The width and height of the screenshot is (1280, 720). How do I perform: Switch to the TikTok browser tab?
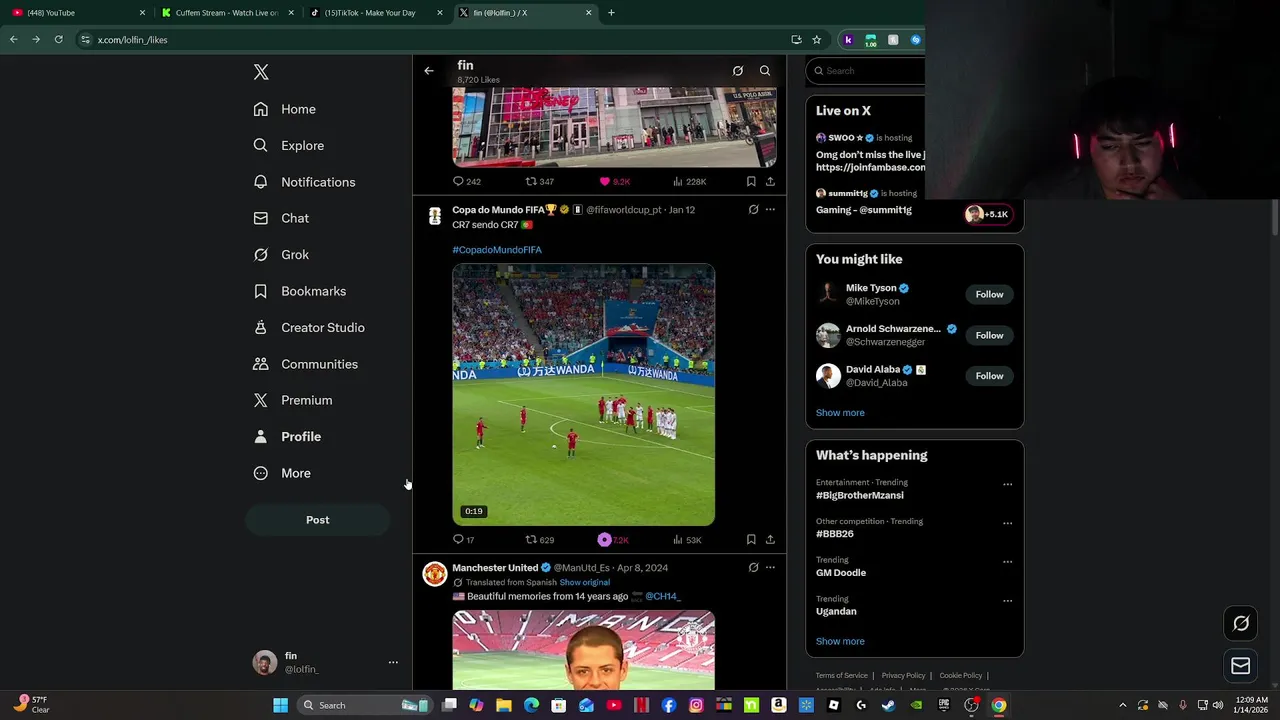point(376,13)
